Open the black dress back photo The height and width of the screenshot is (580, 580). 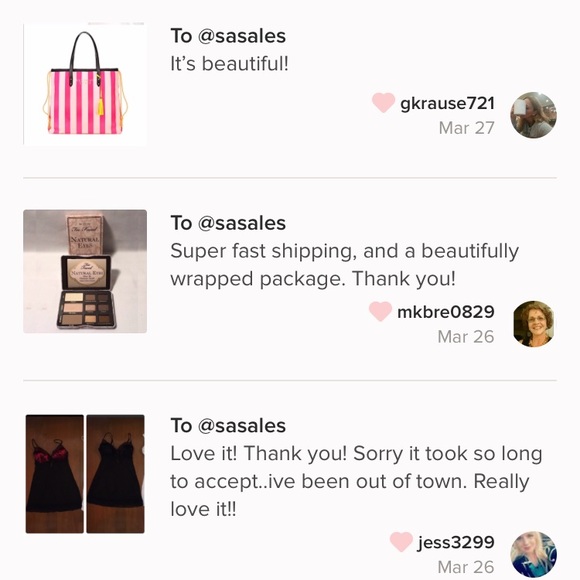click(x=115, y=474)
